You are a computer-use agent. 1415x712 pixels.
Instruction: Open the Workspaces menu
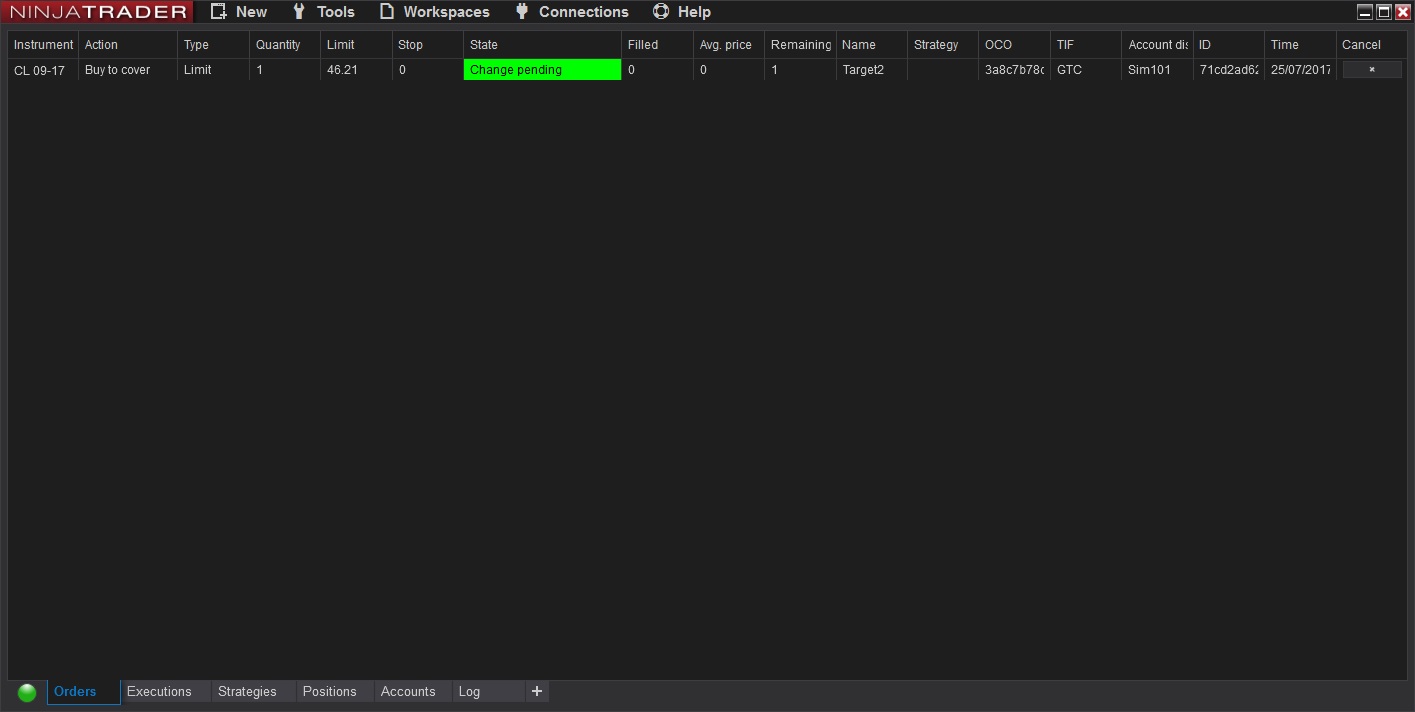[x=435, y=12]
